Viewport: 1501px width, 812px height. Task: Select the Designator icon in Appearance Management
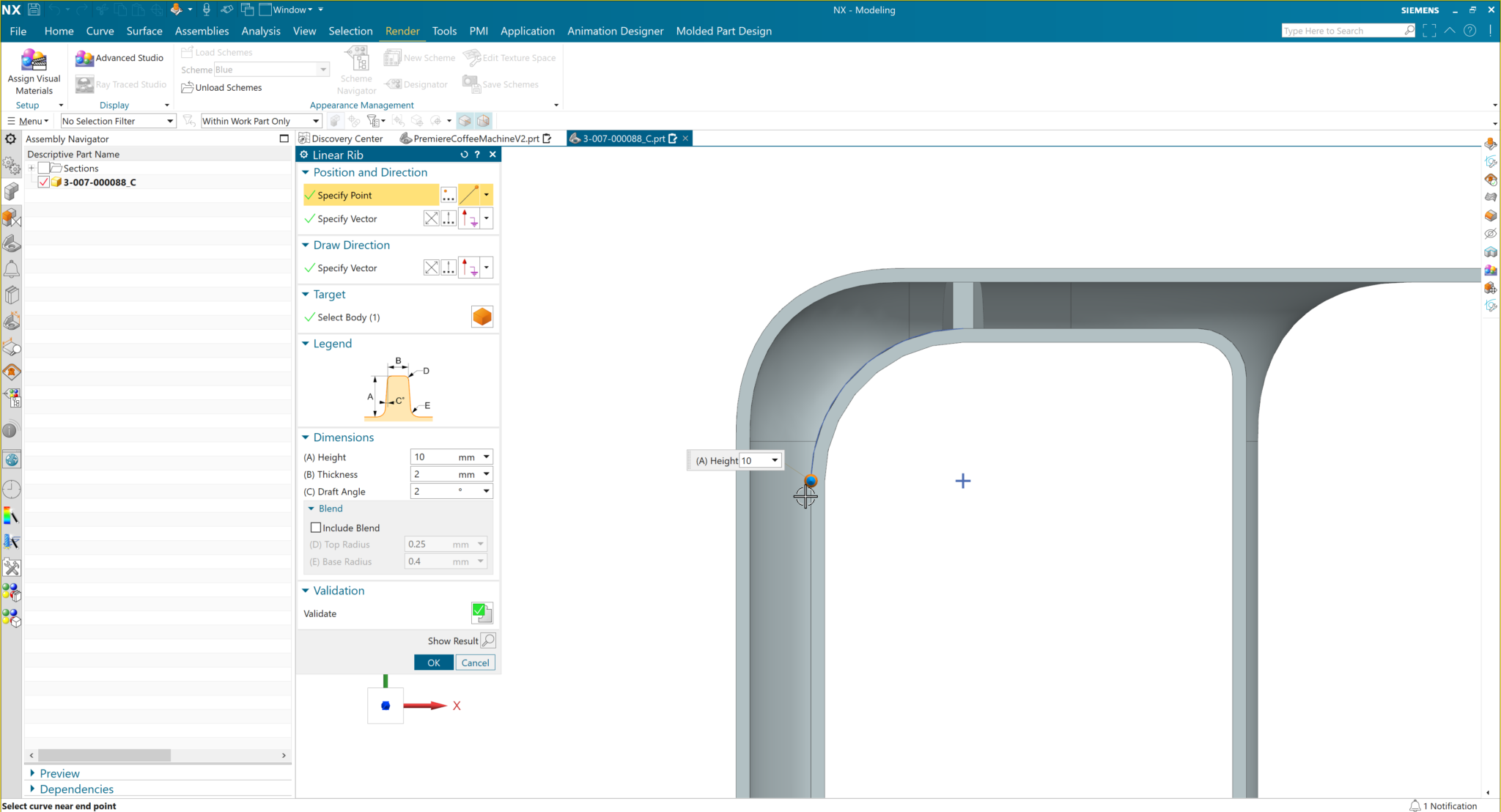pos(393,84)
